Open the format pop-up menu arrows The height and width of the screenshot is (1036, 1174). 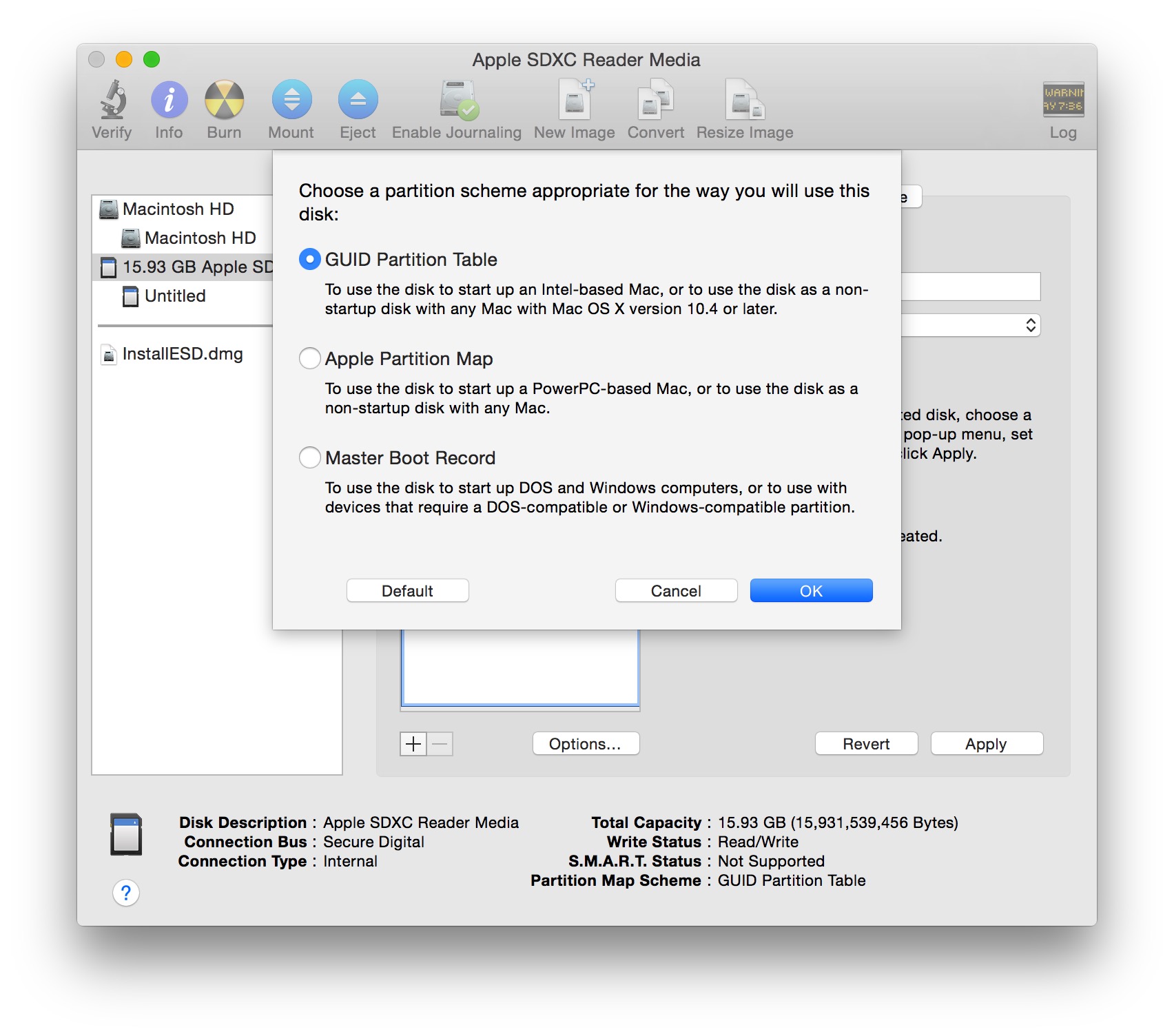[1031, 325]
